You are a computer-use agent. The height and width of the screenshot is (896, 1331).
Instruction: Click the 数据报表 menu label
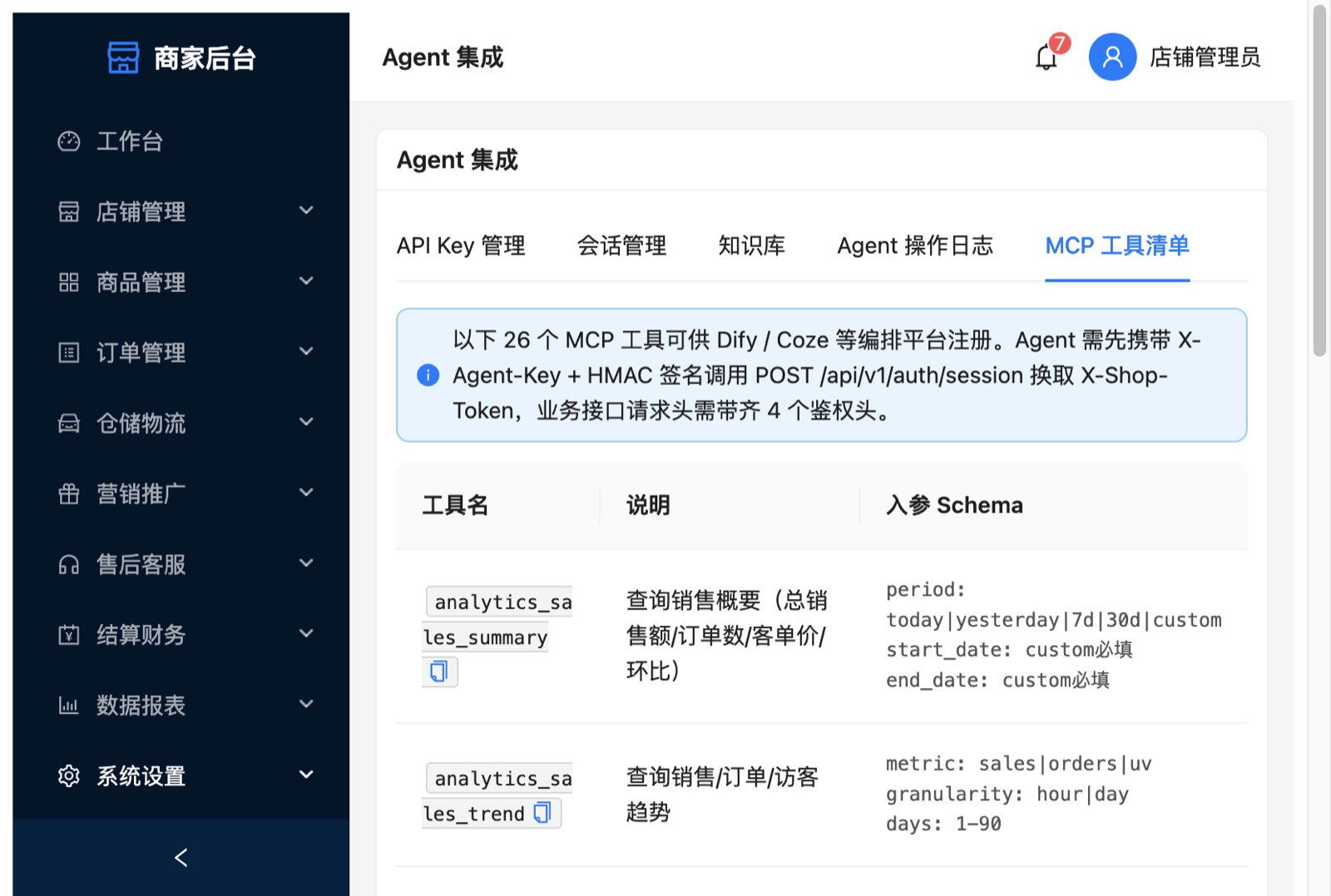[x=141, y=705]
